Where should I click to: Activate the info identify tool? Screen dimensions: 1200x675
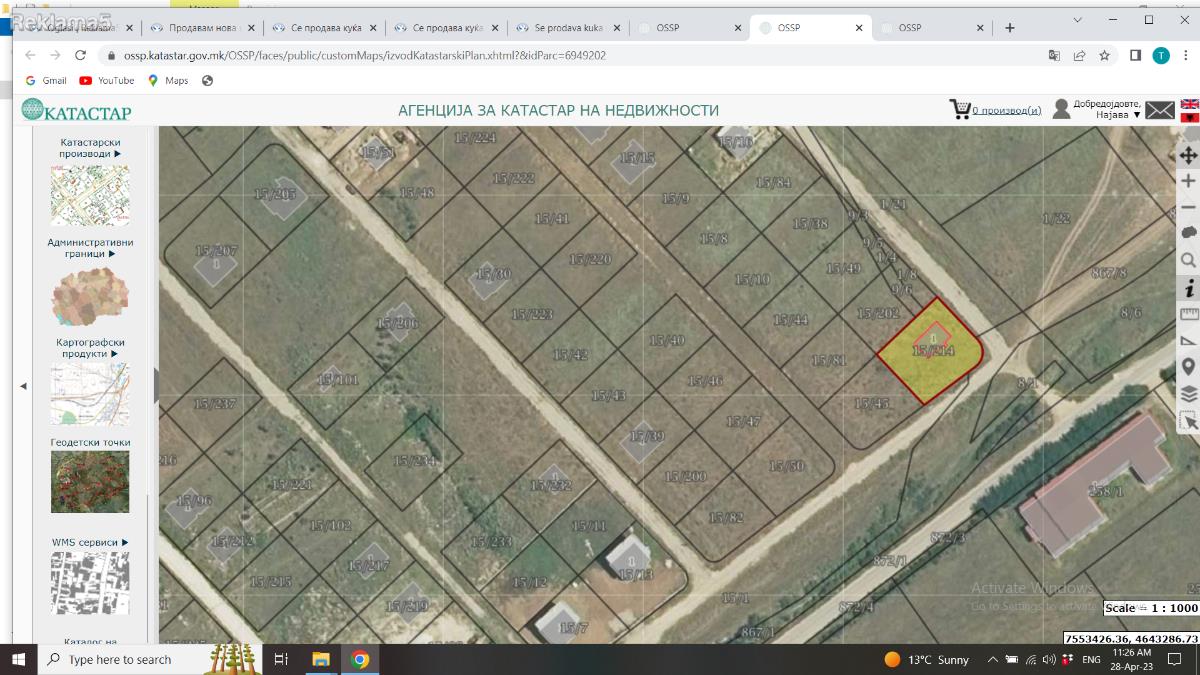click(1188, 288)
